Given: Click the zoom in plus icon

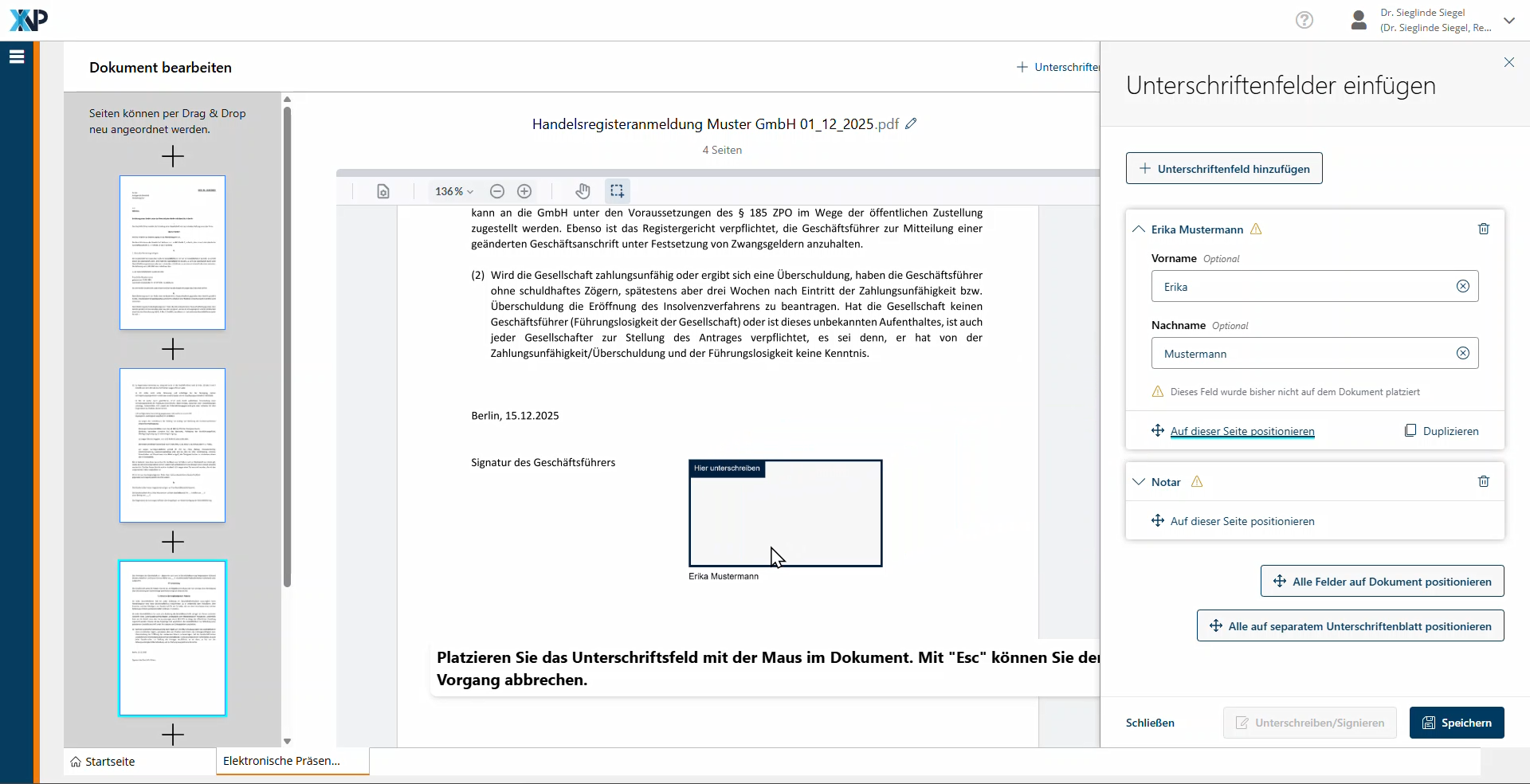Looking at the screenshot, I should point(524,191).
